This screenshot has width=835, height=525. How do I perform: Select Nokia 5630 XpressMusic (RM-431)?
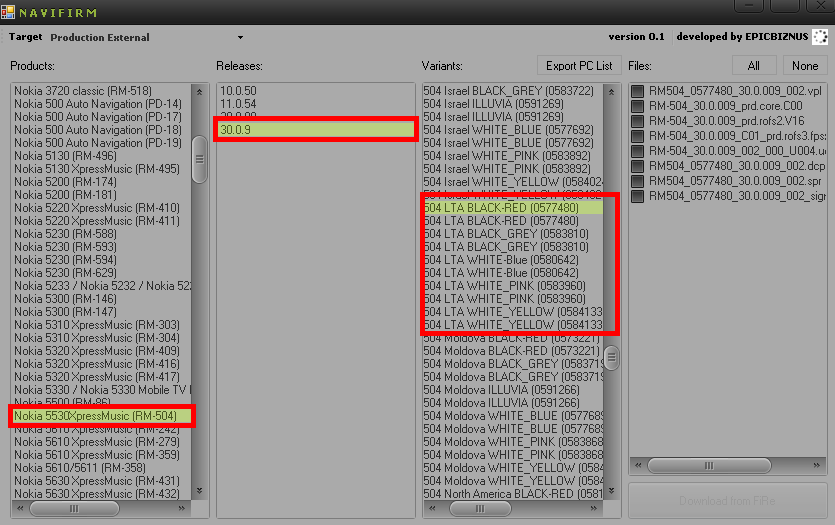[96, 481]
